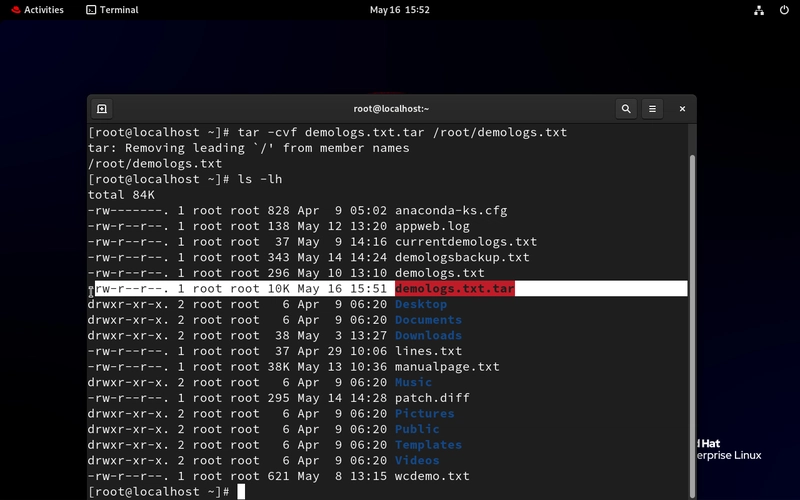Click the wcdemo.txt file name
800x500 pixels.
[432, 476]
